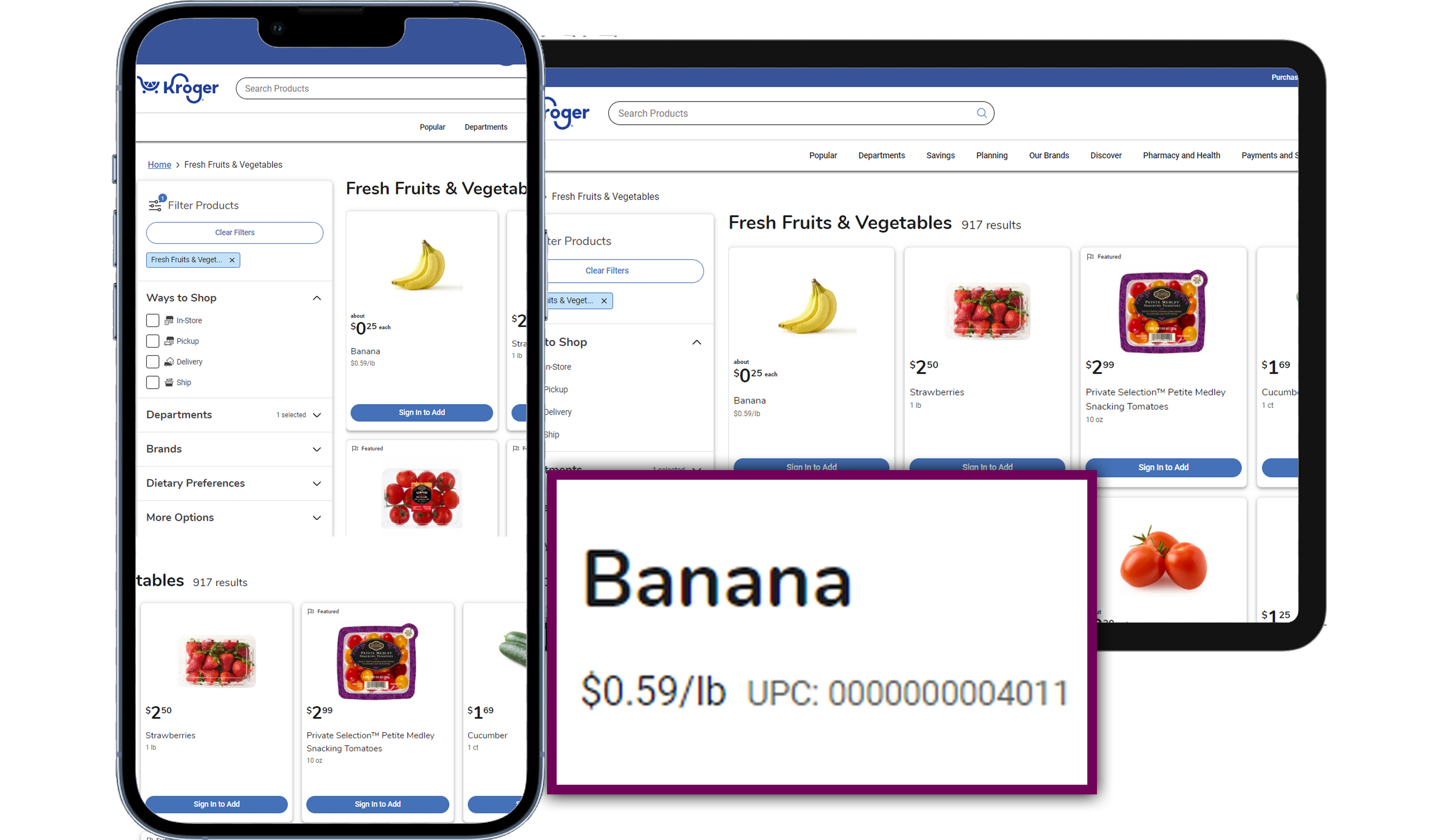Click the Our Brands navigation icon
1440x840 pixels.
click(1049, 155)
